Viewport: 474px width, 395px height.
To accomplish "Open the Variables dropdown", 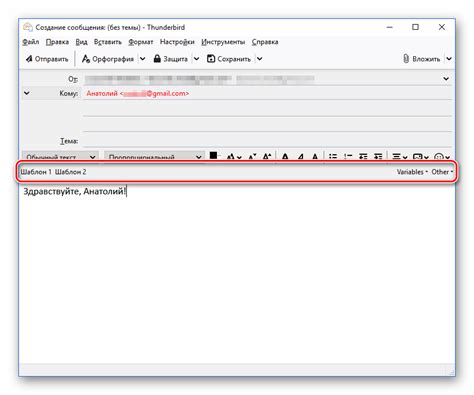I will click(412, 172).
